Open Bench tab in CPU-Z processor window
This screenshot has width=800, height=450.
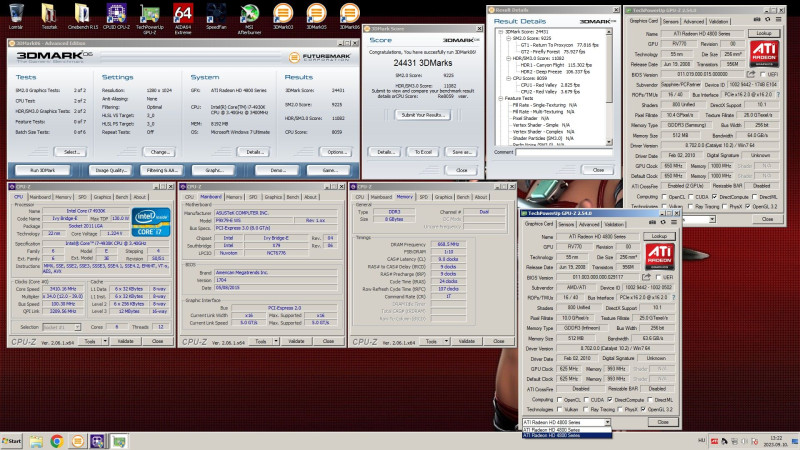[x=122, y=197]
